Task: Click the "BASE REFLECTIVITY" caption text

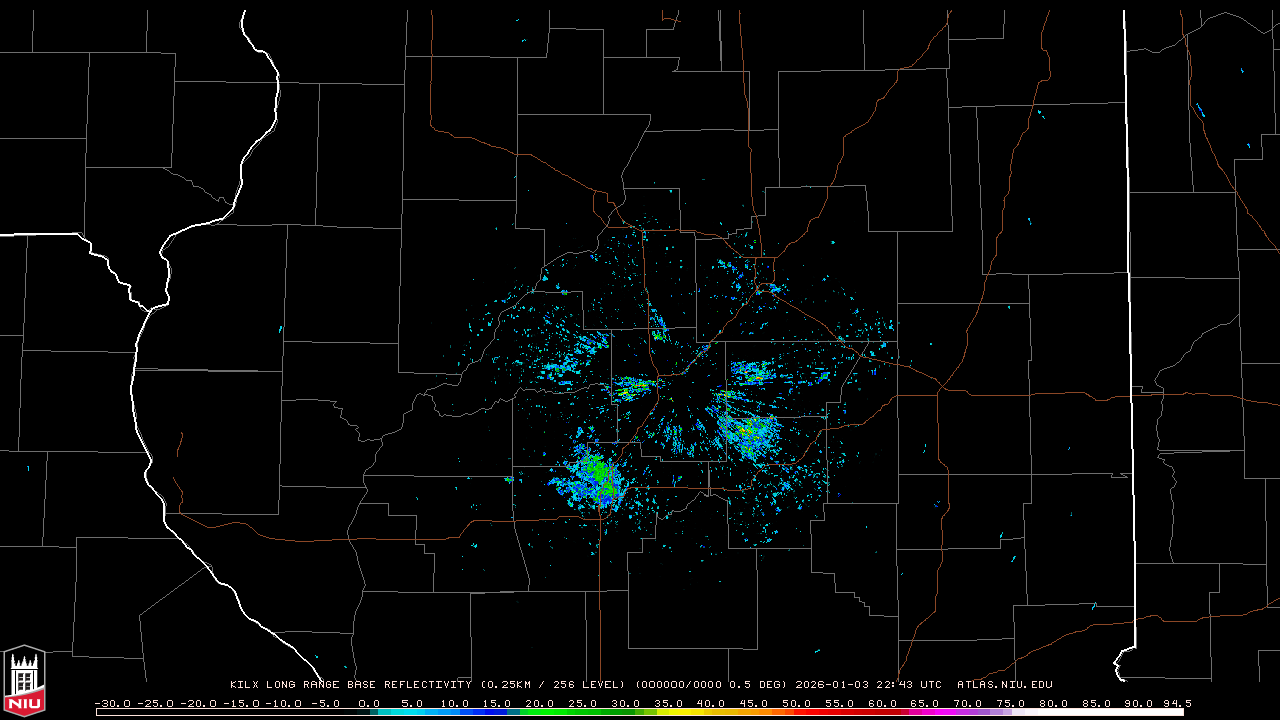Action: coord(409,685)
